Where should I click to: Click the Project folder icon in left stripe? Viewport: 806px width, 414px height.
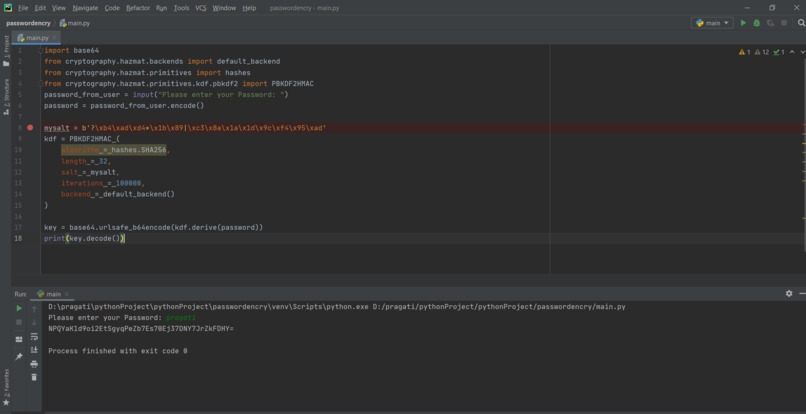pos(6,64)
